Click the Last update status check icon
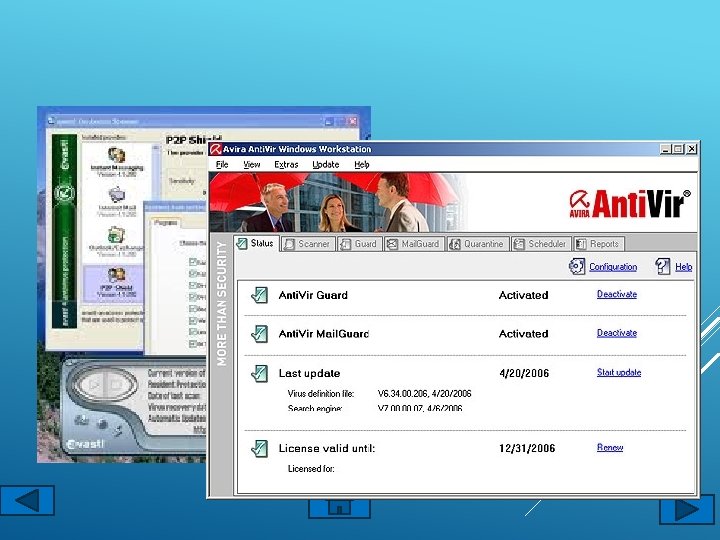Image resolution: width=720 pixels, height=540 pixels. [x=259, y=373]
